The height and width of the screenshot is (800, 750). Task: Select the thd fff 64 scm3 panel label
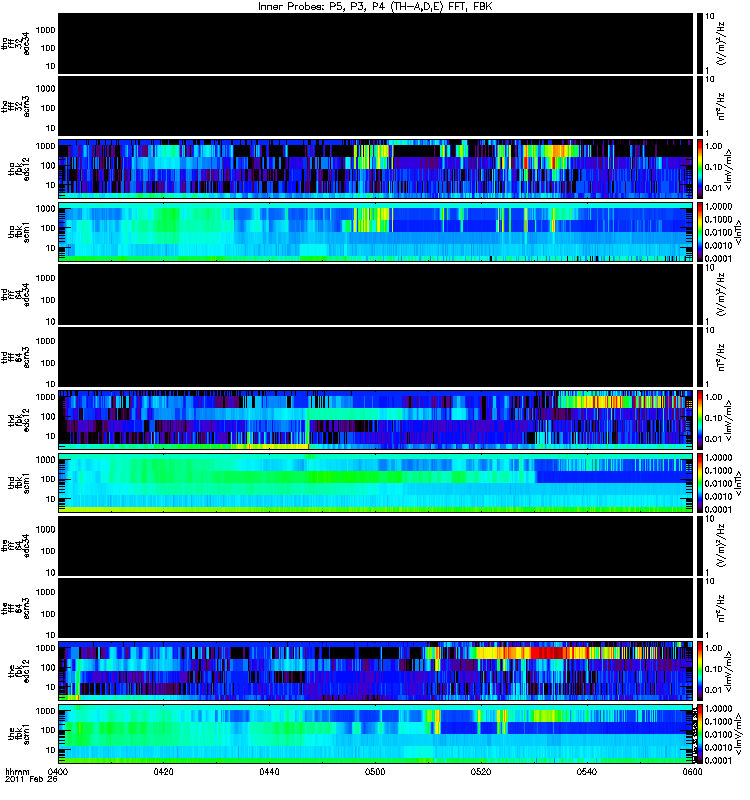point(15,358)
